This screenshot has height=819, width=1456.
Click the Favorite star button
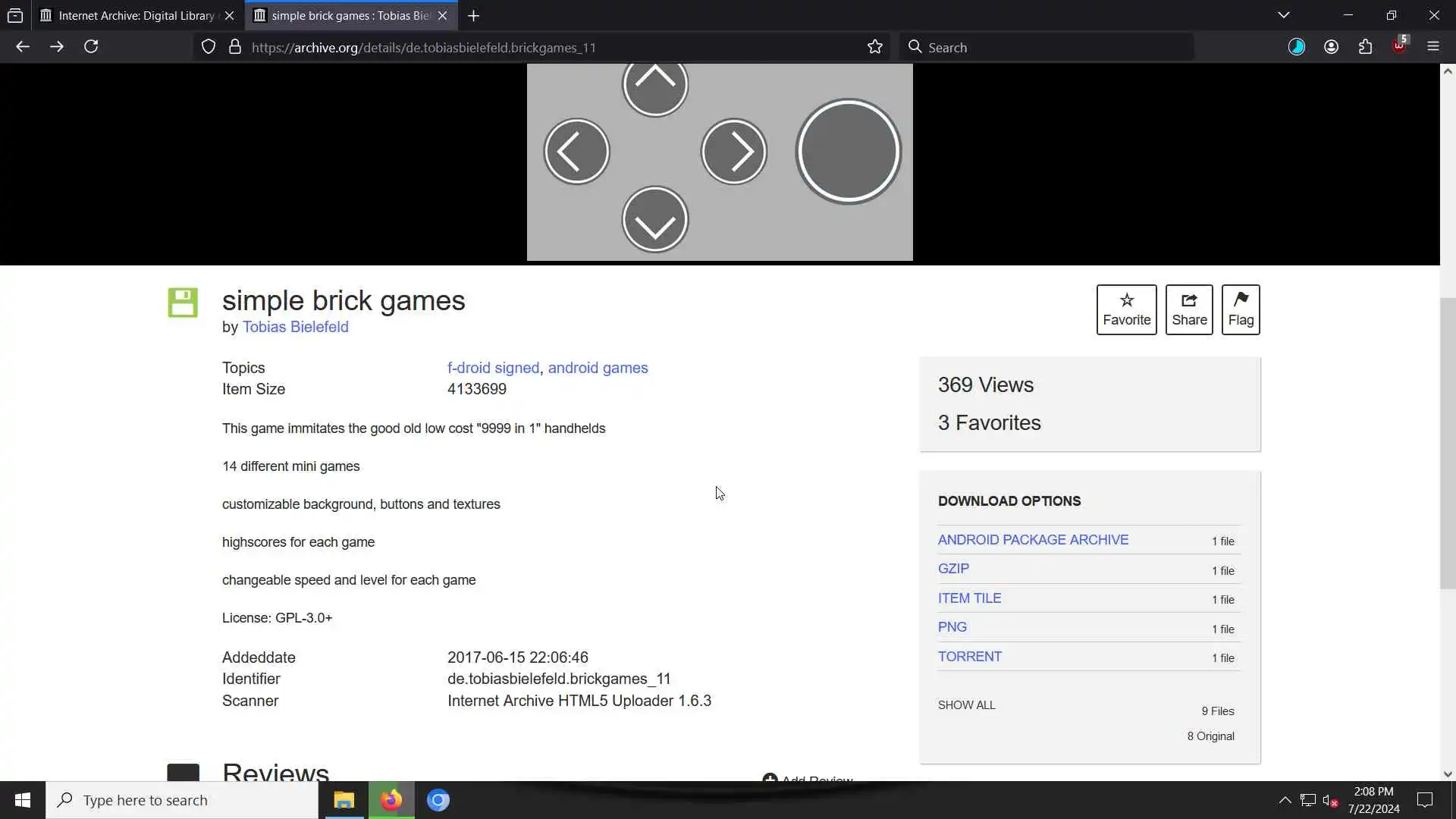pos(1126,309)
